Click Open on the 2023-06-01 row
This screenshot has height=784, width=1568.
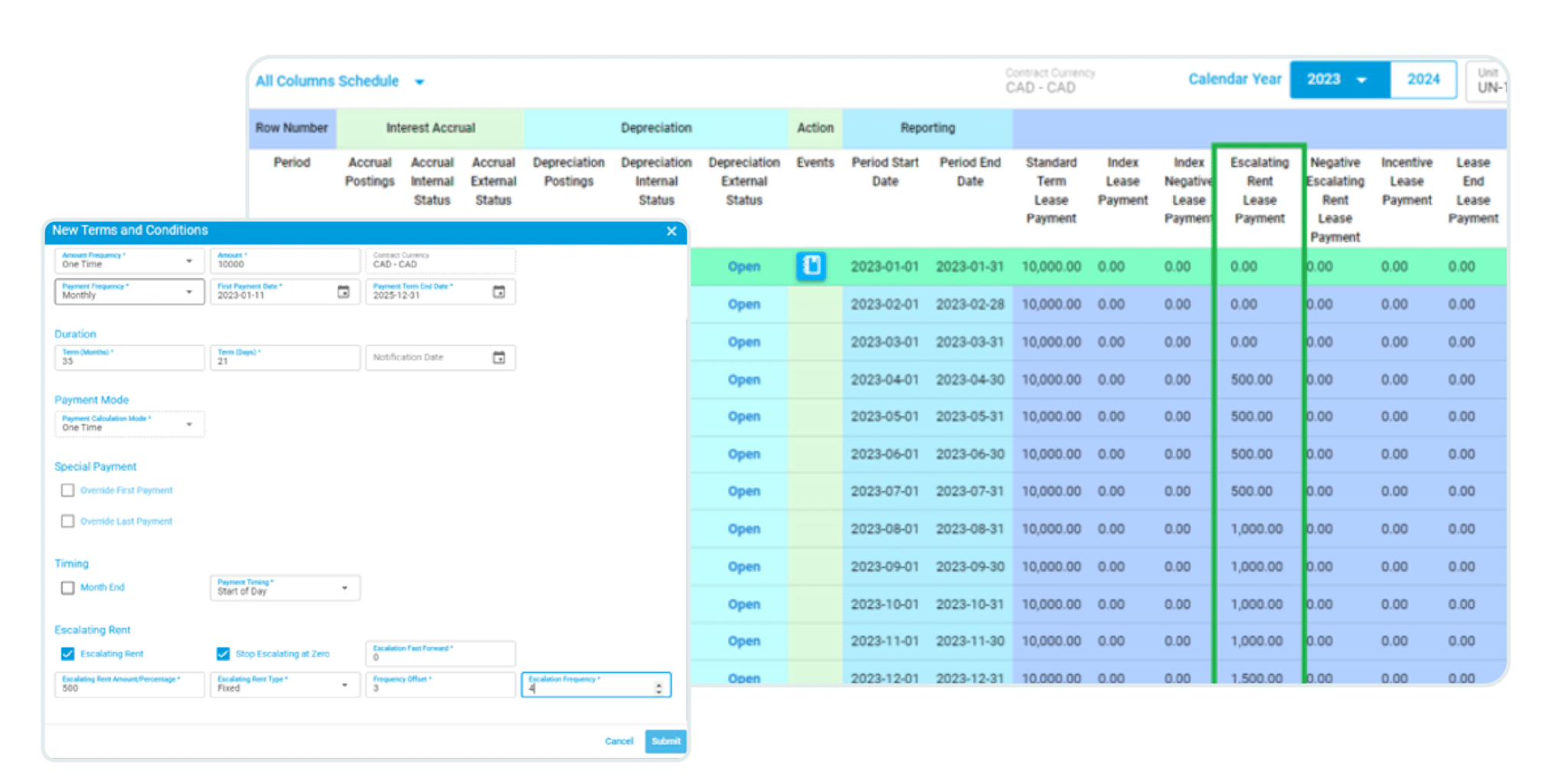[x=743, y=453]
